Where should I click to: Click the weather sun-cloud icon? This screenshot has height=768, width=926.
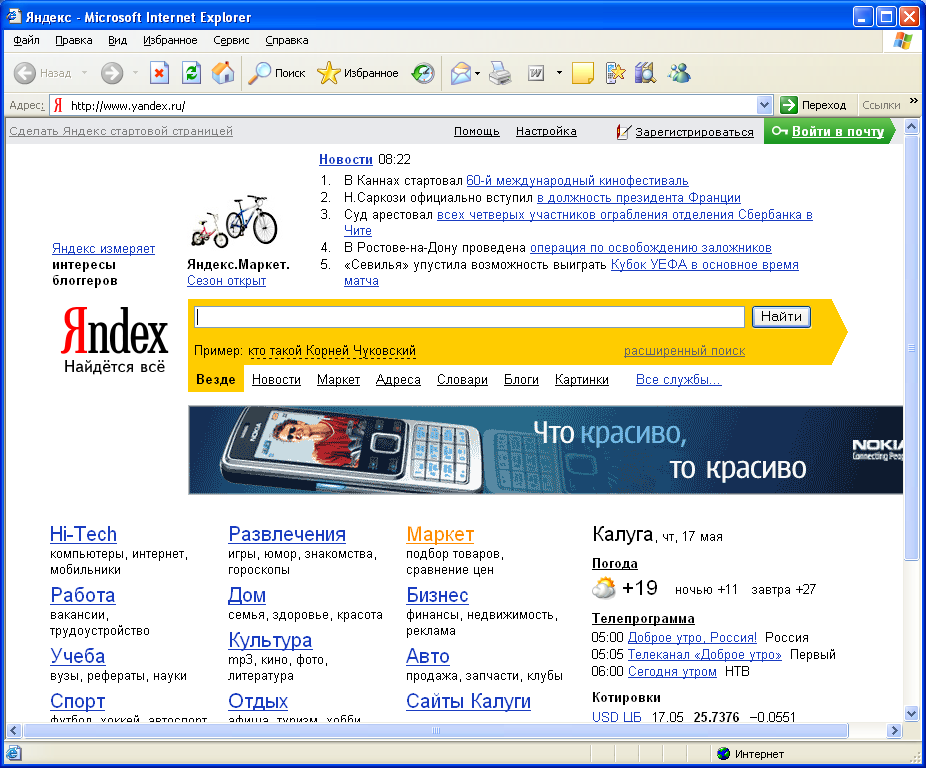pyautogui.click(x=604, y=588)
